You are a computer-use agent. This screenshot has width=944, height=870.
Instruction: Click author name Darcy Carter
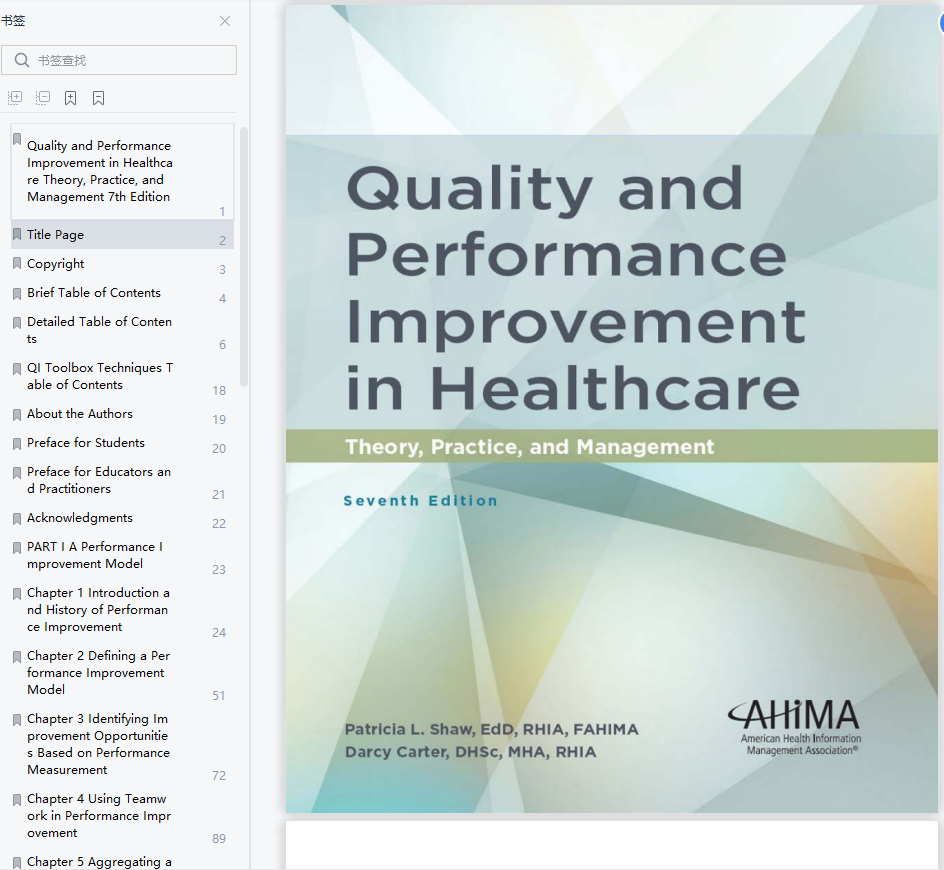pos(470,752)
